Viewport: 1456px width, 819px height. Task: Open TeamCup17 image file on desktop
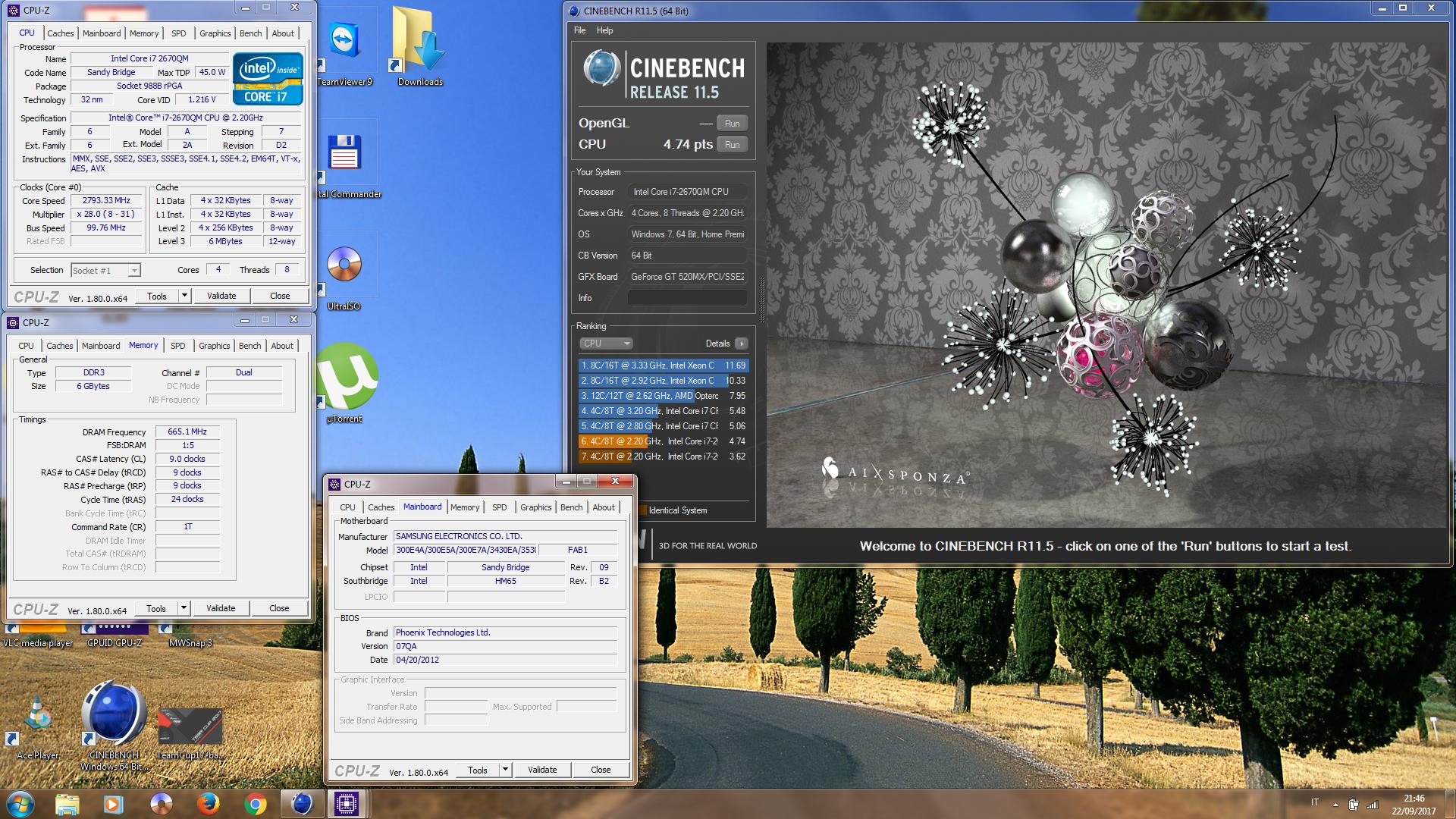pos(190,732)
